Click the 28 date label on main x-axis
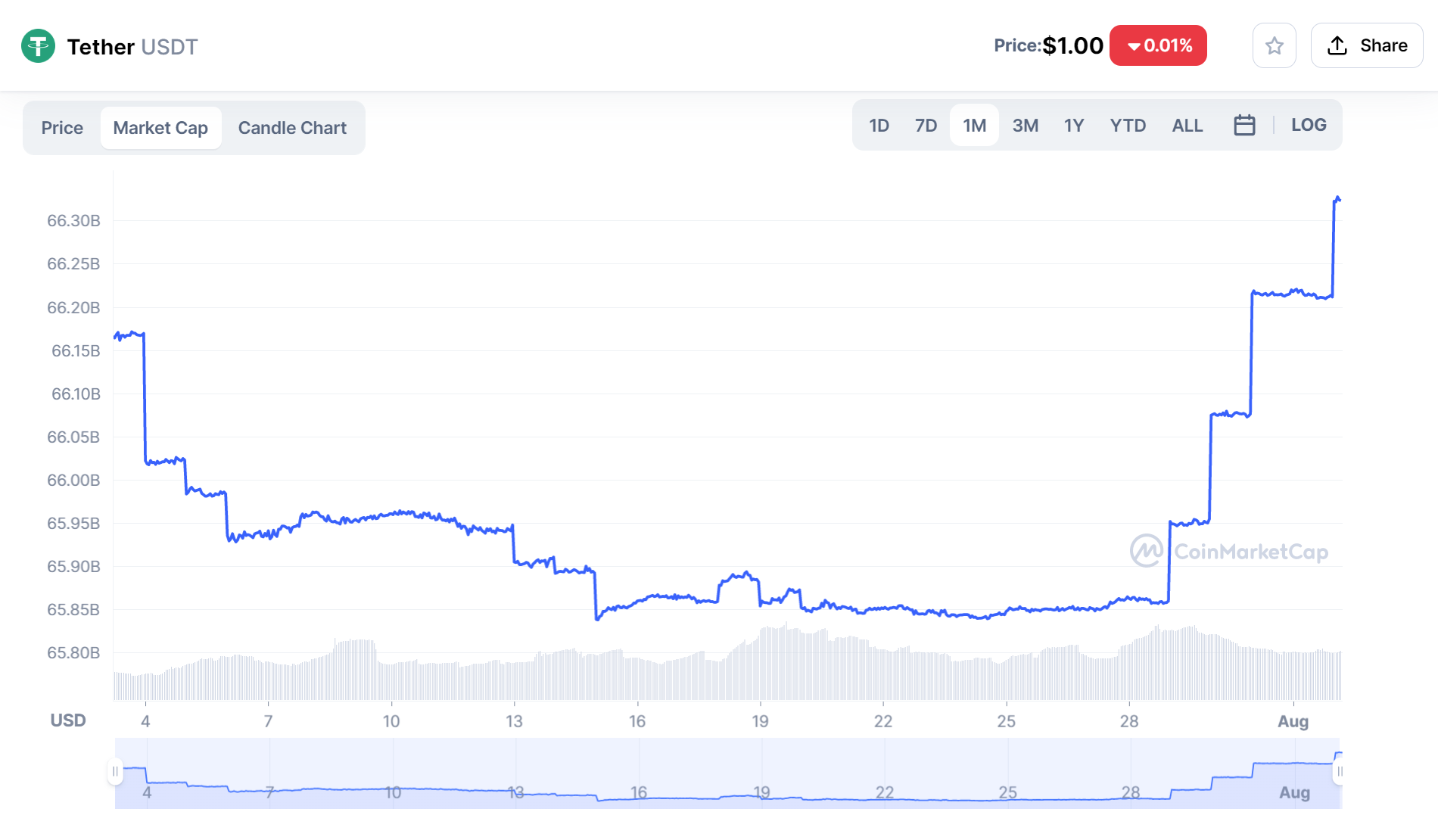1438x840 pixels. click(1129, 722)
